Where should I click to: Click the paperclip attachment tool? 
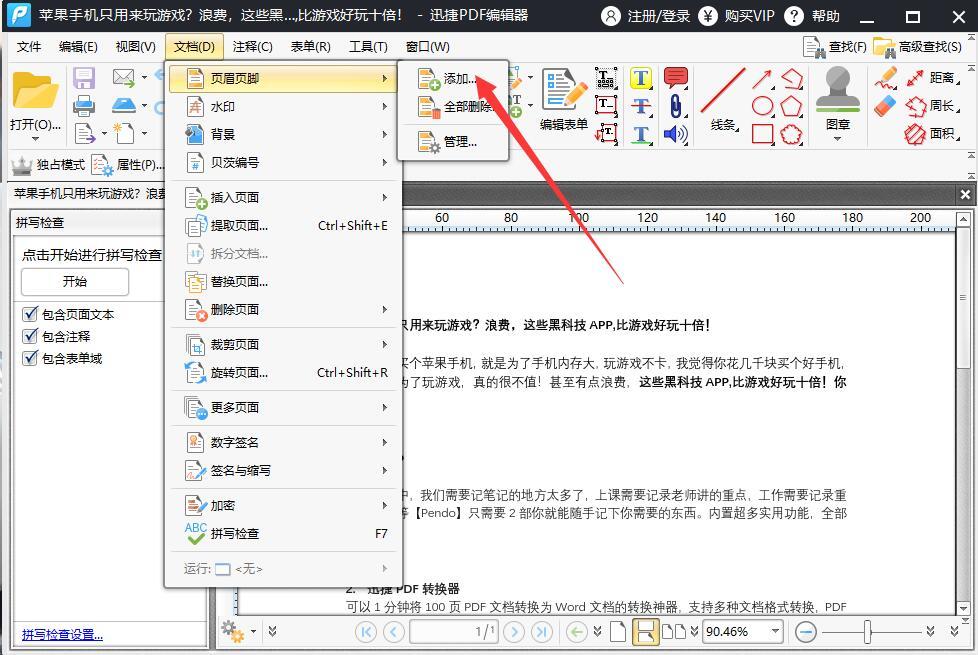(x=675, y=105)
